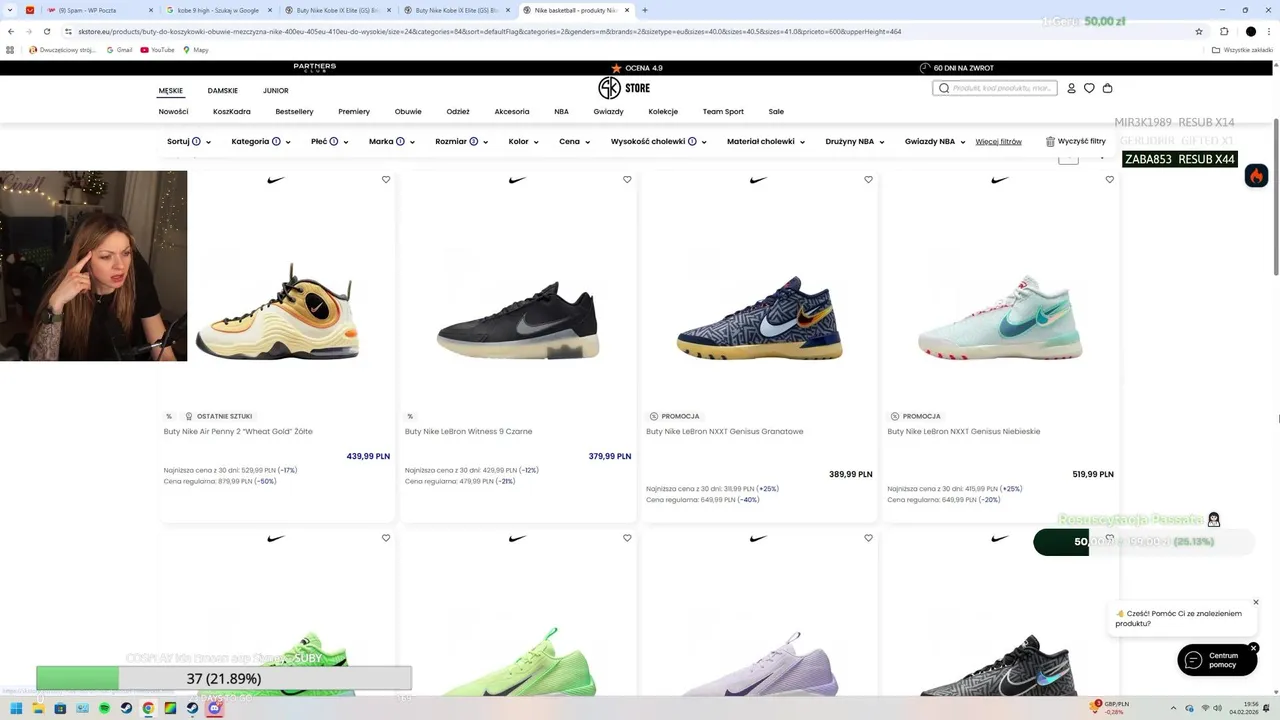This screenshot has height=720, width=1280.
Task: Click the trash icon beside Wyczyść filtry
Action: click(x=1050, y=142)
